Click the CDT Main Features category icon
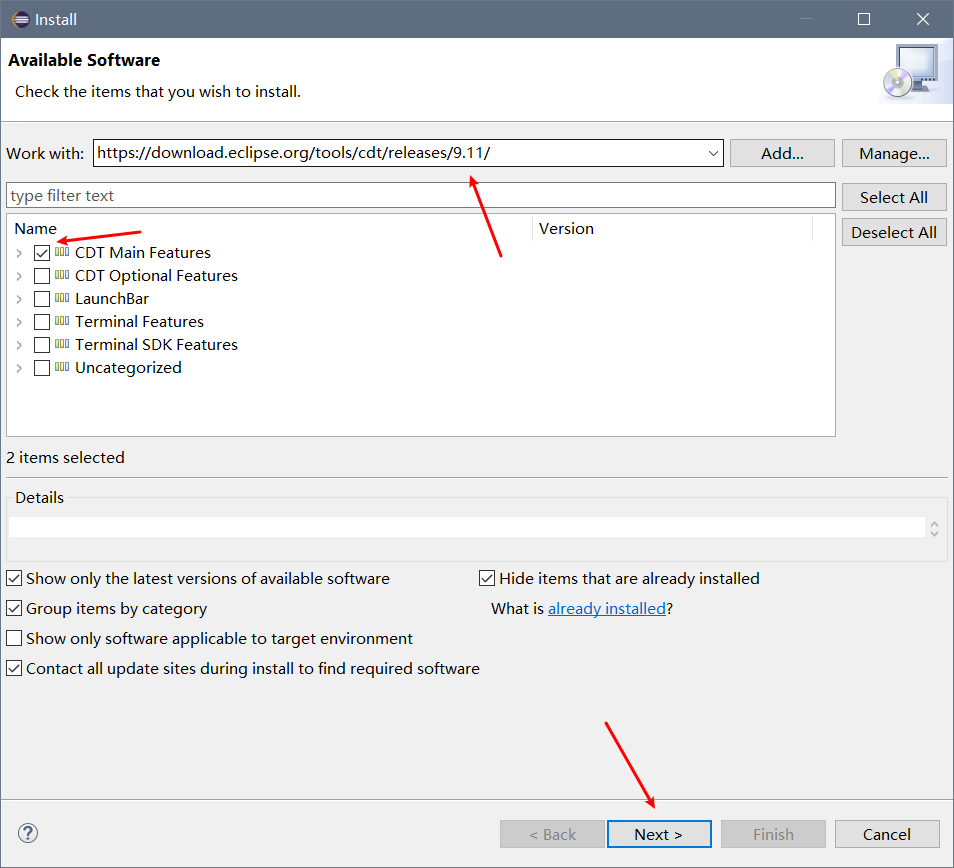Image resolution: width=954 pixels, height=868 pixels. click(x=62, y=252)
